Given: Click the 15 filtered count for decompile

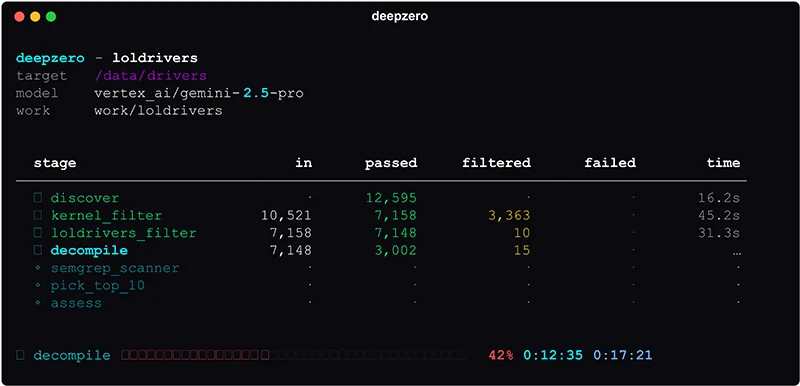Looking at the screenshot, I should tap(522, 251).
